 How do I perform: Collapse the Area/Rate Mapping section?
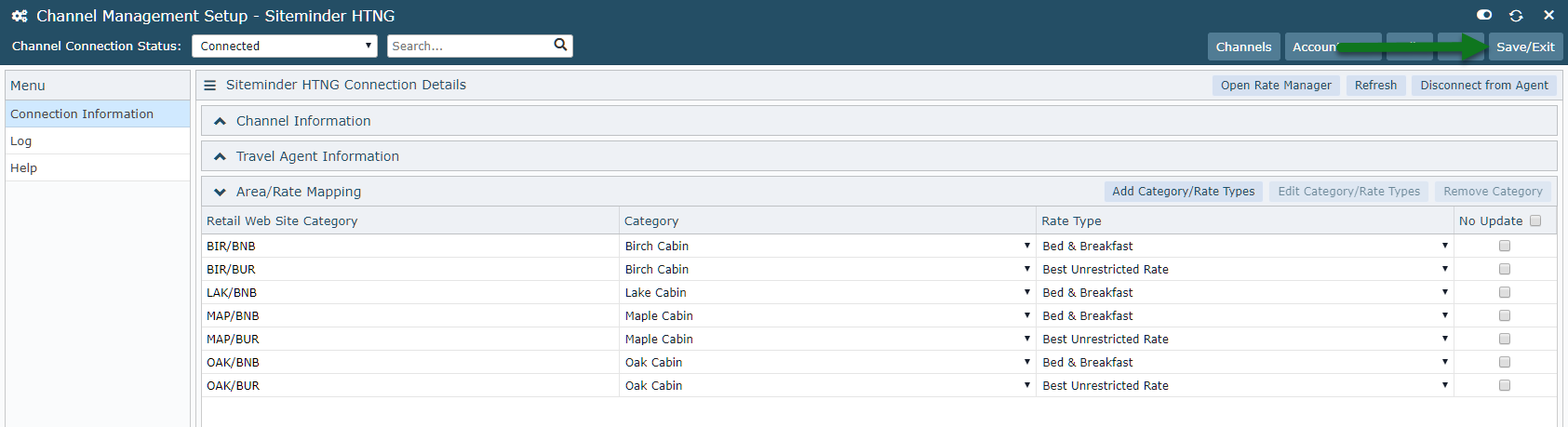pos(220,192)
